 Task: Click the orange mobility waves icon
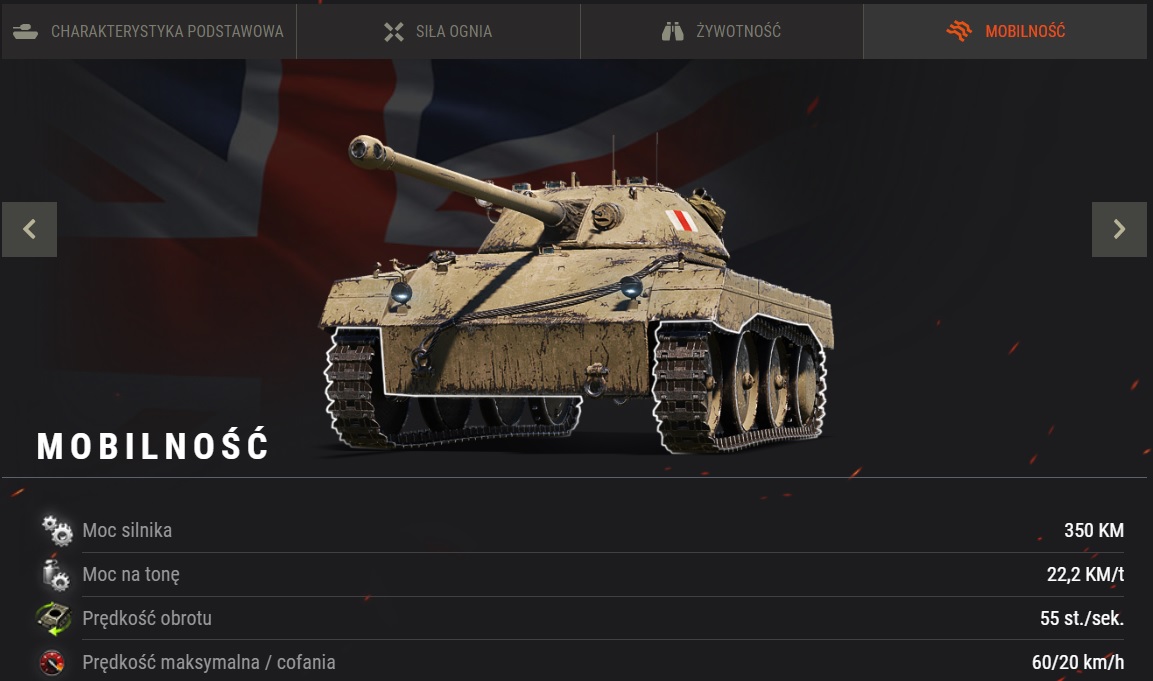click(x=959, y=31)
